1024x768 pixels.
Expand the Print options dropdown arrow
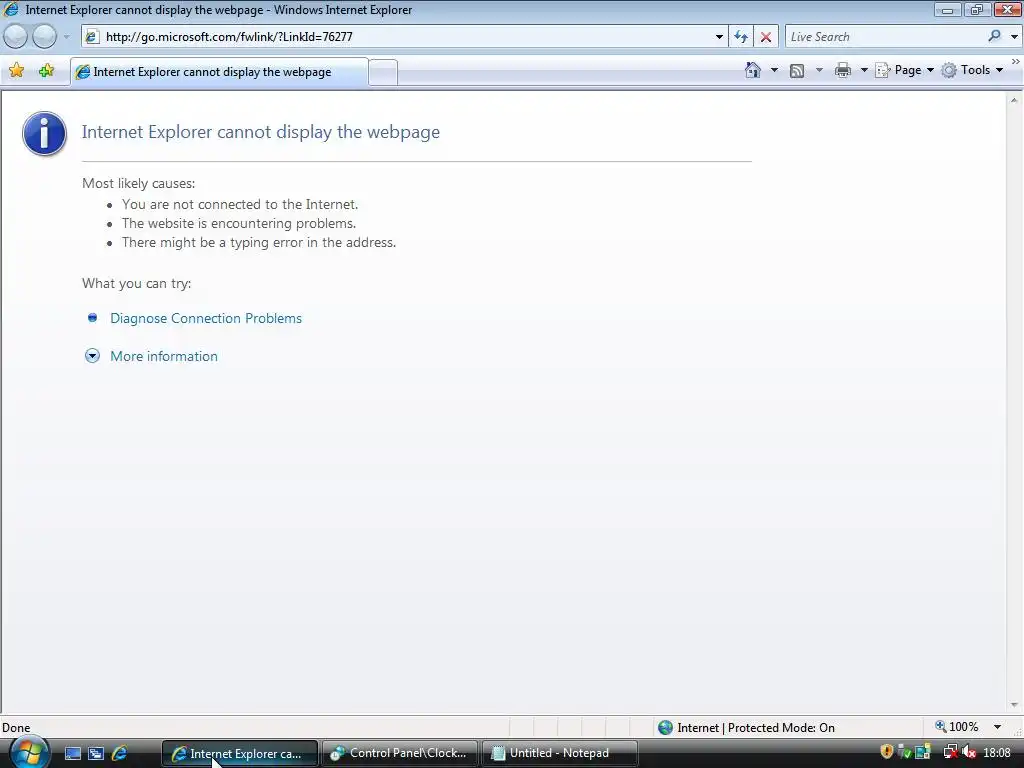(x=864, y=70)
